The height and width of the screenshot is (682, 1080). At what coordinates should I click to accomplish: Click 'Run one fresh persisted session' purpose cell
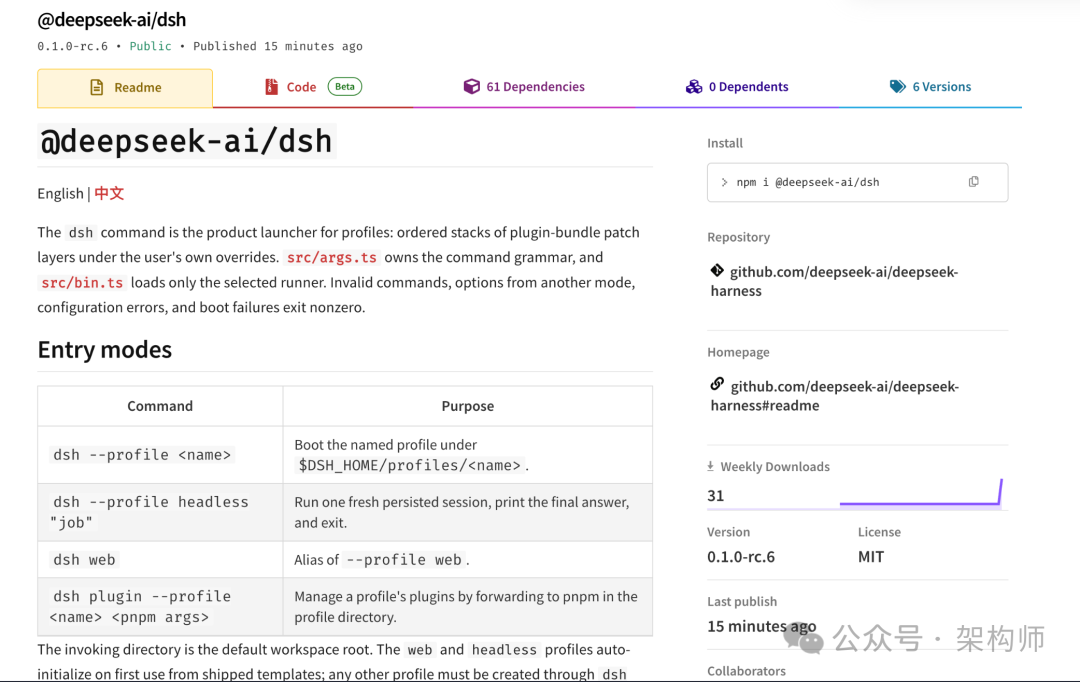468,512
